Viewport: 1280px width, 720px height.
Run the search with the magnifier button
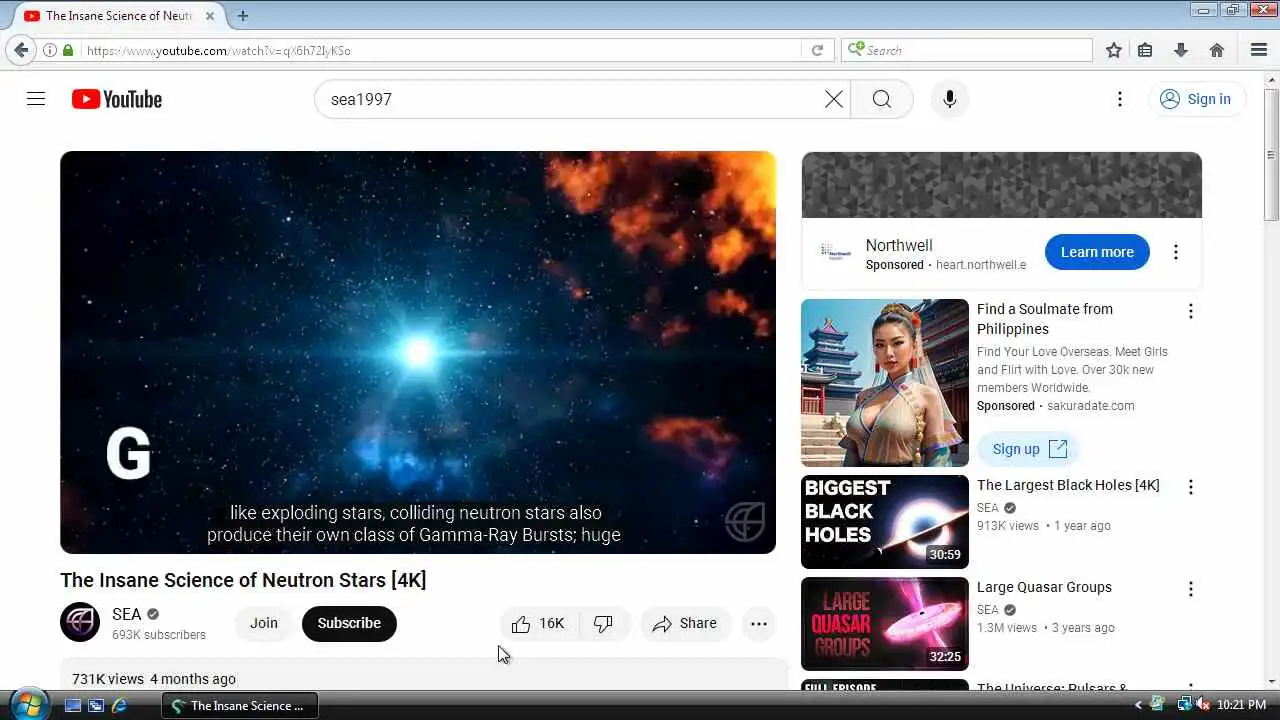[x=881, y=99]
